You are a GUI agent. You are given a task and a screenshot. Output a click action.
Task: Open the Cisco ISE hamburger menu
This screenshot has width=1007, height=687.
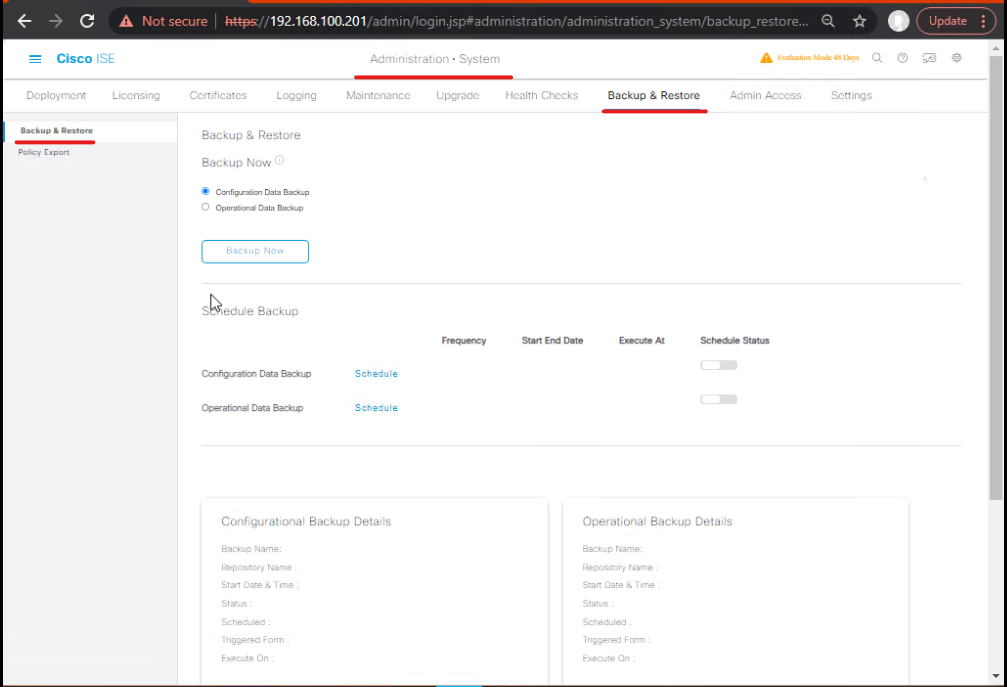tap(35, 59)
